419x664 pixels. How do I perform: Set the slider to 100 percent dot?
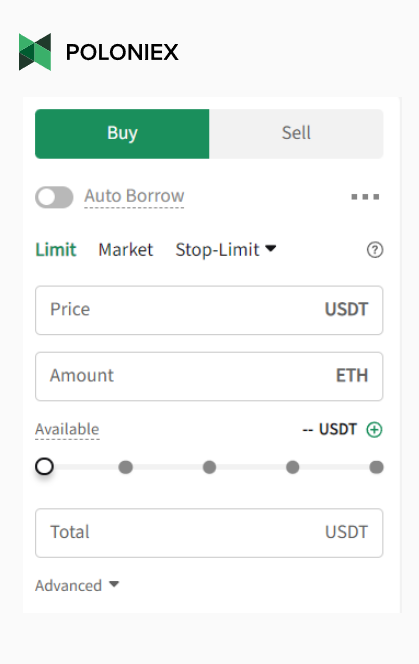pyautogui.click(x=376, y=467)
